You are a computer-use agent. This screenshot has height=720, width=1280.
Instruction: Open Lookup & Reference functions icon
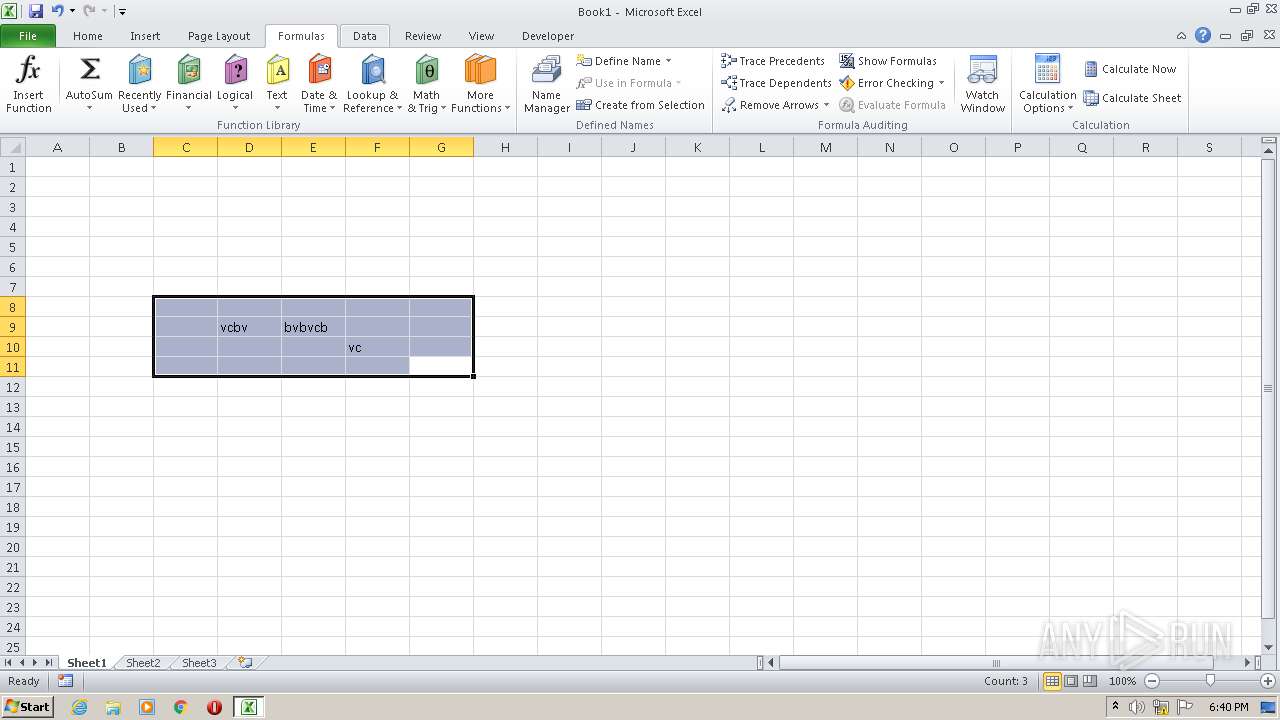372,70
